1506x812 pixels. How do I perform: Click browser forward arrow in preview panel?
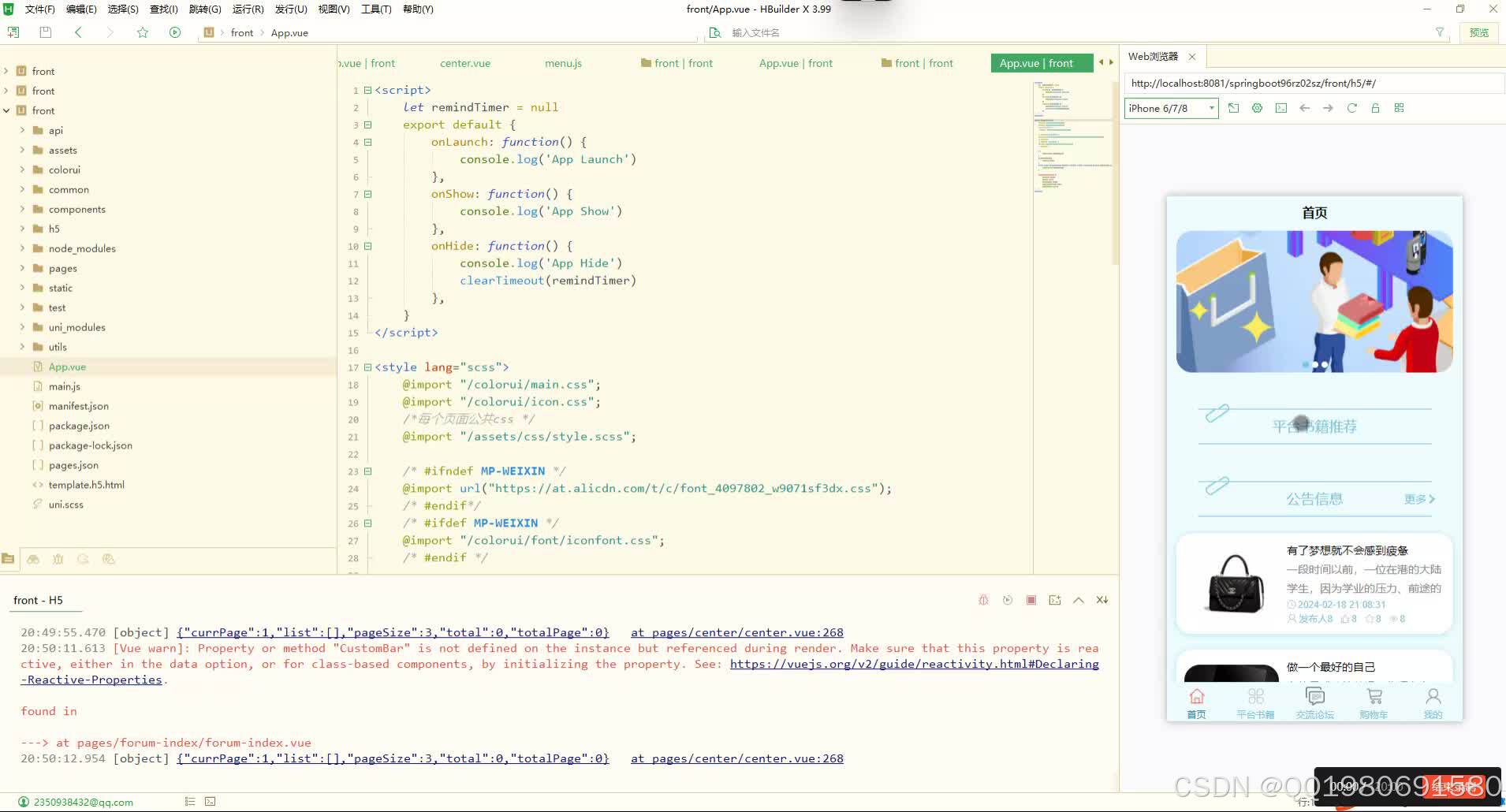[x=1329, y=108]
